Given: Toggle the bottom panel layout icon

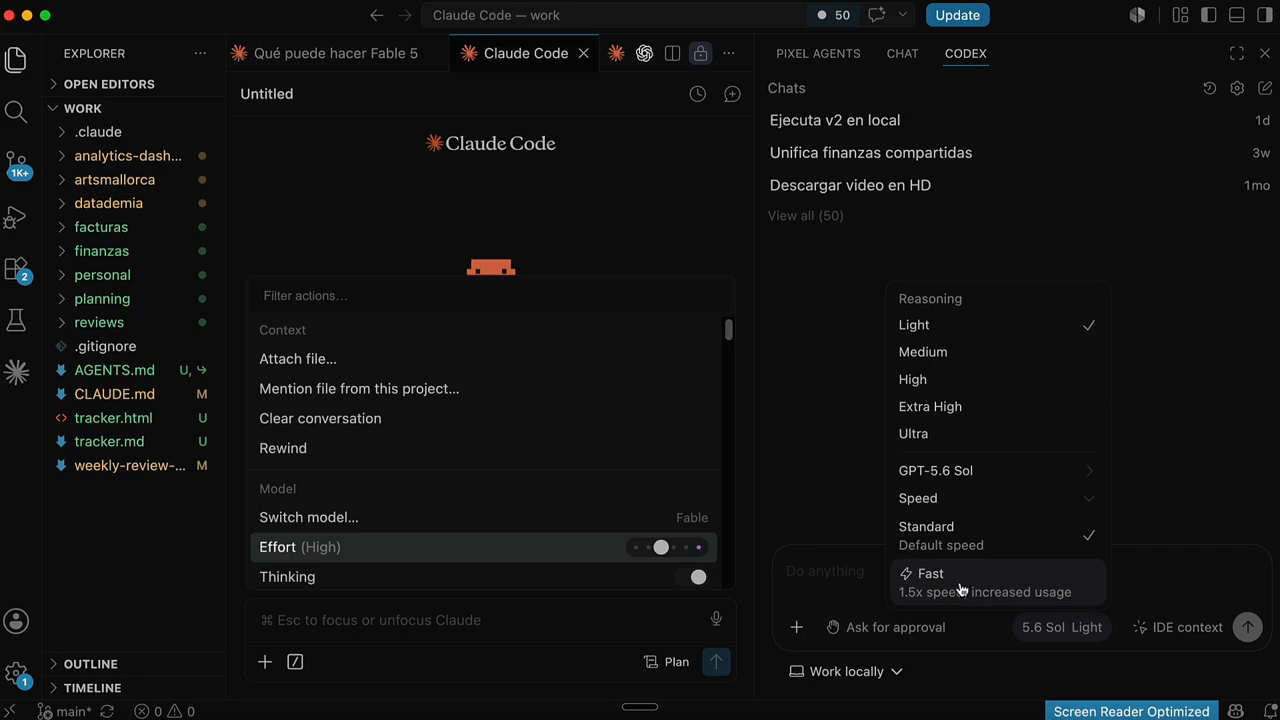Looking at the screenshot, I should pyautogui.click(x=1237, y=15).
